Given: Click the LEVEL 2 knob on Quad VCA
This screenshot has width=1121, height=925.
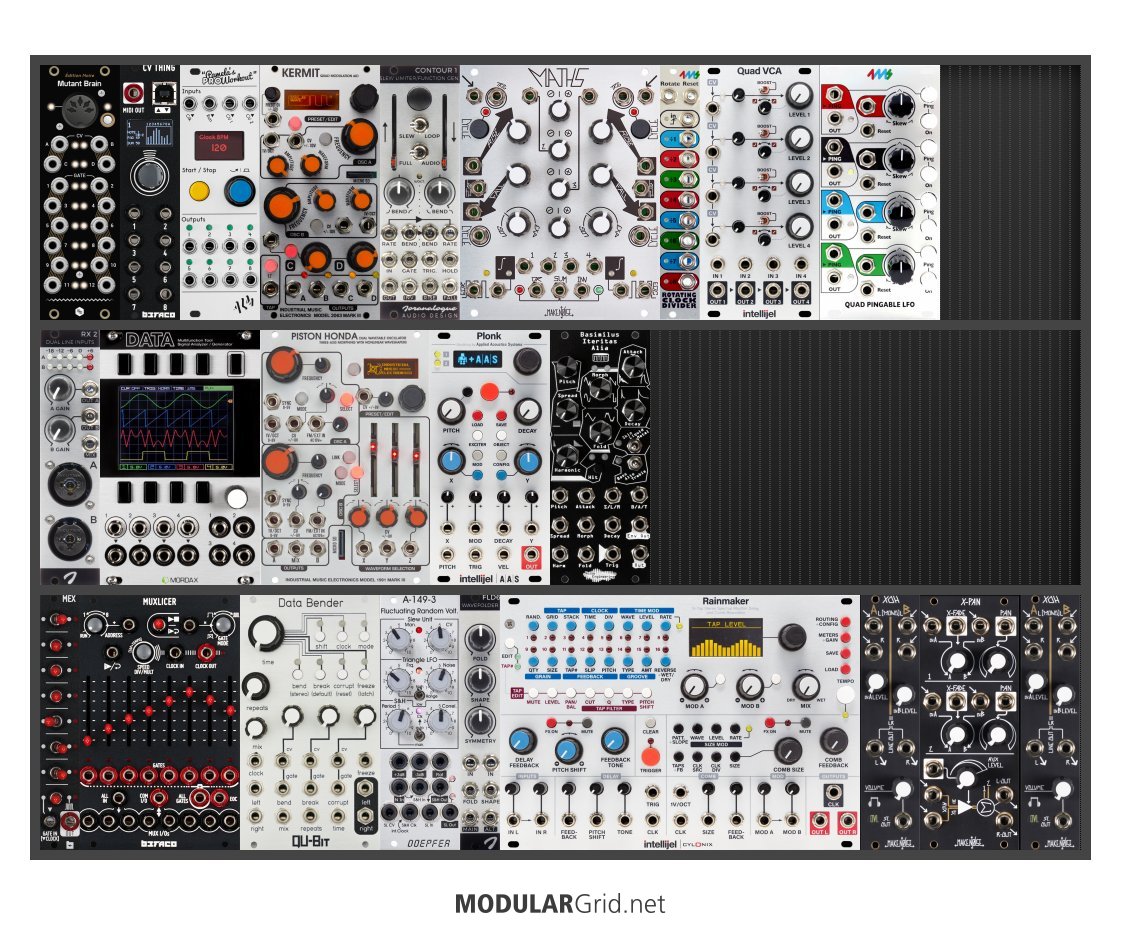Looking at the screenshot, I should click(799, 139).
